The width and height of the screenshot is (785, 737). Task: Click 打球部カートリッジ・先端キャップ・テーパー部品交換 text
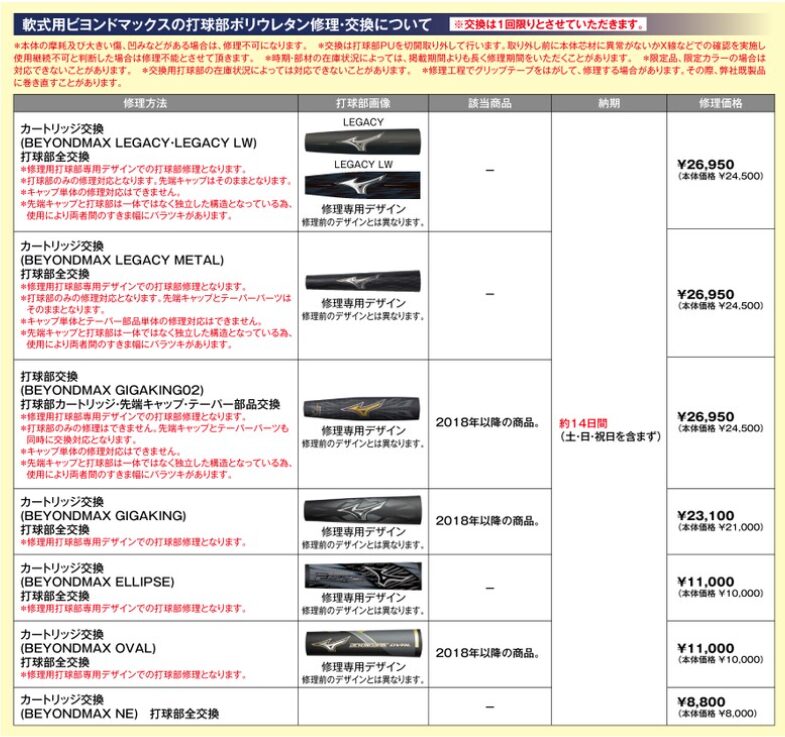(150, 404)
